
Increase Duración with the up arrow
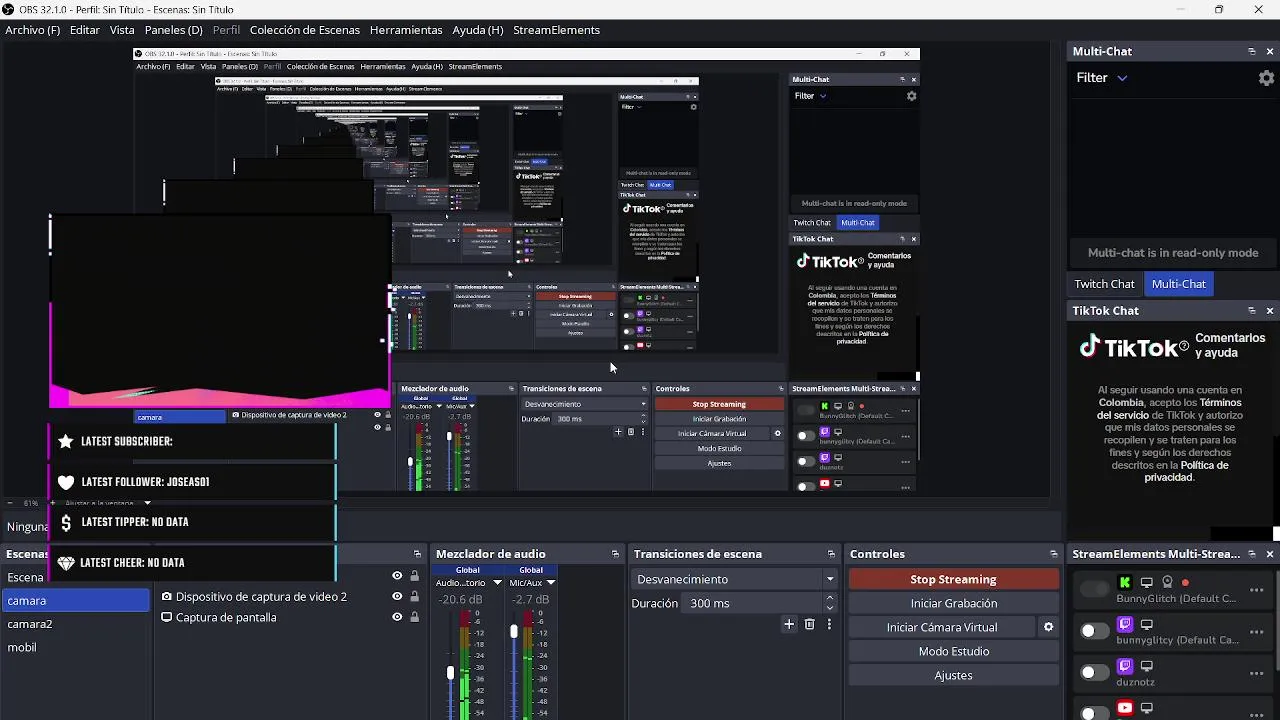coord(830,598)
